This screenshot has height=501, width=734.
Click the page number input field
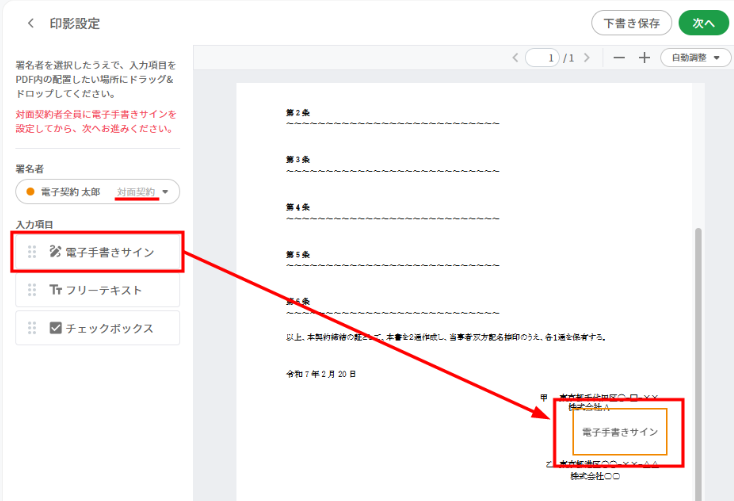coord(543,58)
